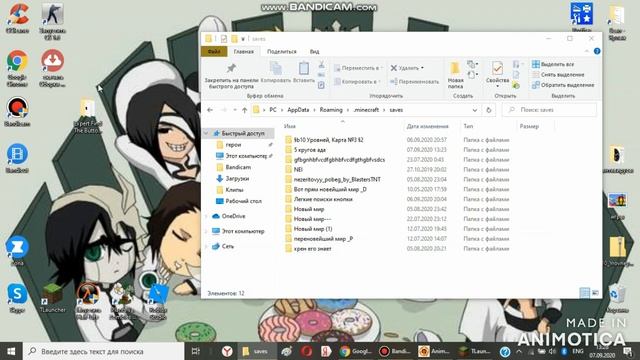640x360 pixels.
Task: Click the ENG language indicator in tray
Action: coord(578,351)
